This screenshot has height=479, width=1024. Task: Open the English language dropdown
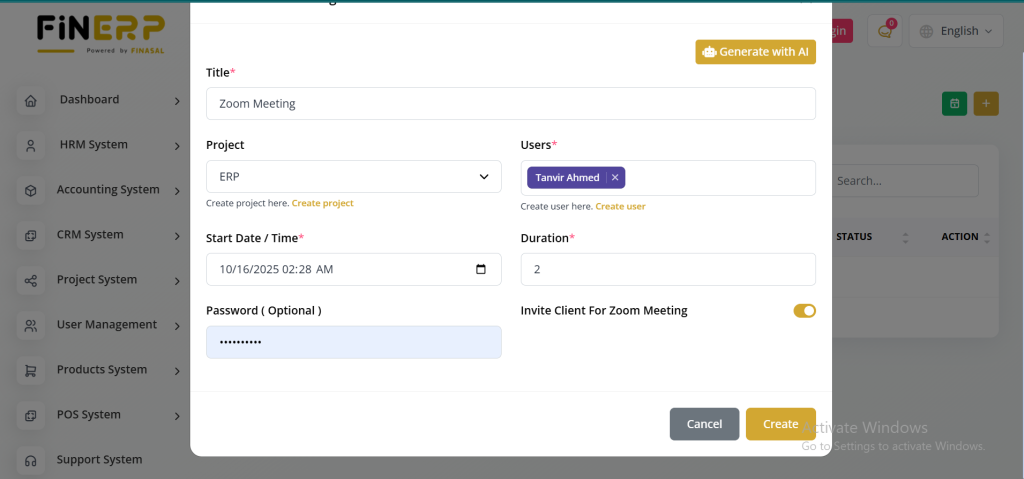coord(956,31)
